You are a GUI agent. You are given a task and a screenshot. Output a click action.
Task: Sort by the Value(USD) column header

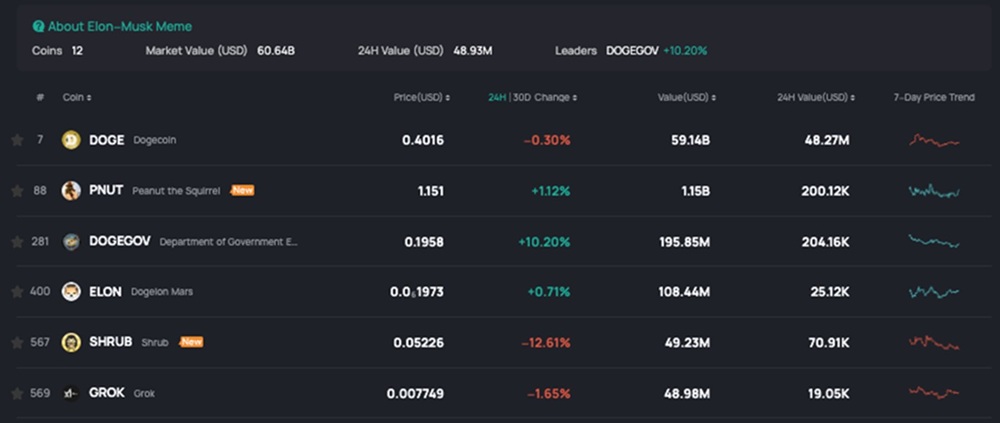[685, 98]
